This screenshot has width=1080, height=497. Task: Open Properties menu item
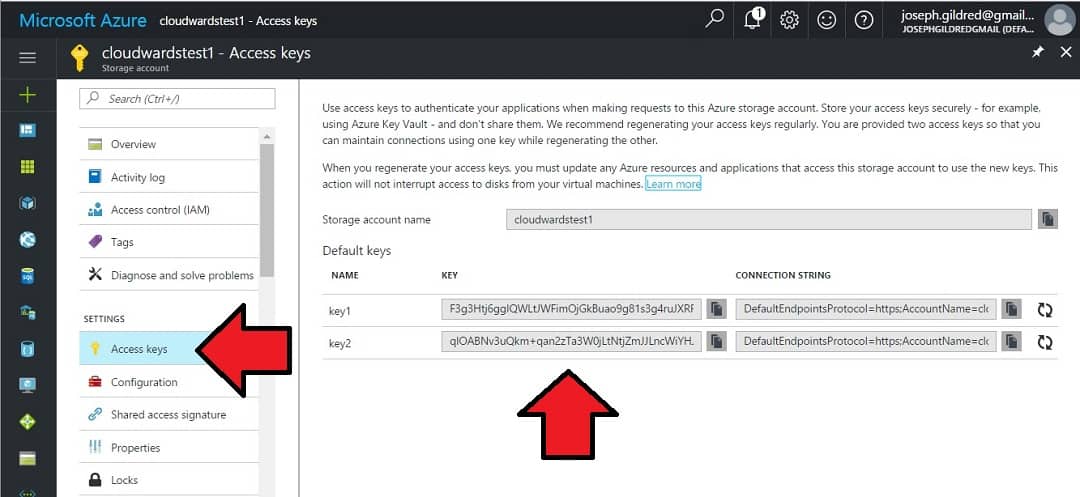(169, 447)
